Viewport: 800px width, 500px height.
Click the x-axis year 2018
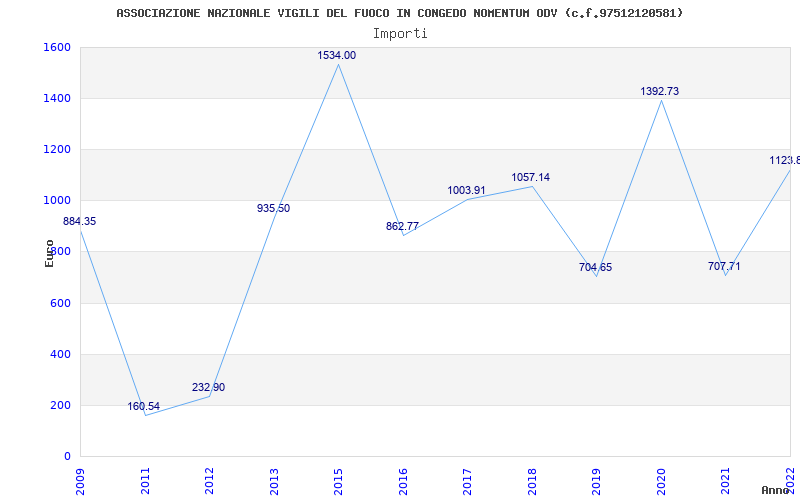click(532, 481)
